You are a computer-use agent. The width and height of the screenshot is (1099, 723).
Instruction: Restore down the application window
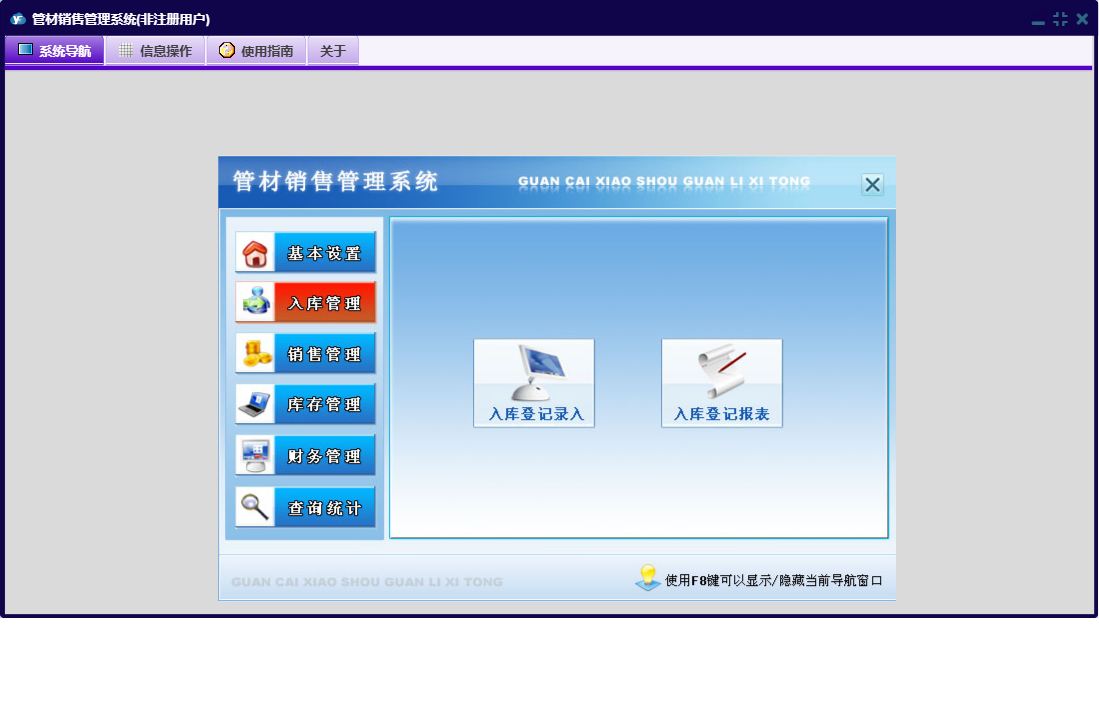tap(1060, 19)
